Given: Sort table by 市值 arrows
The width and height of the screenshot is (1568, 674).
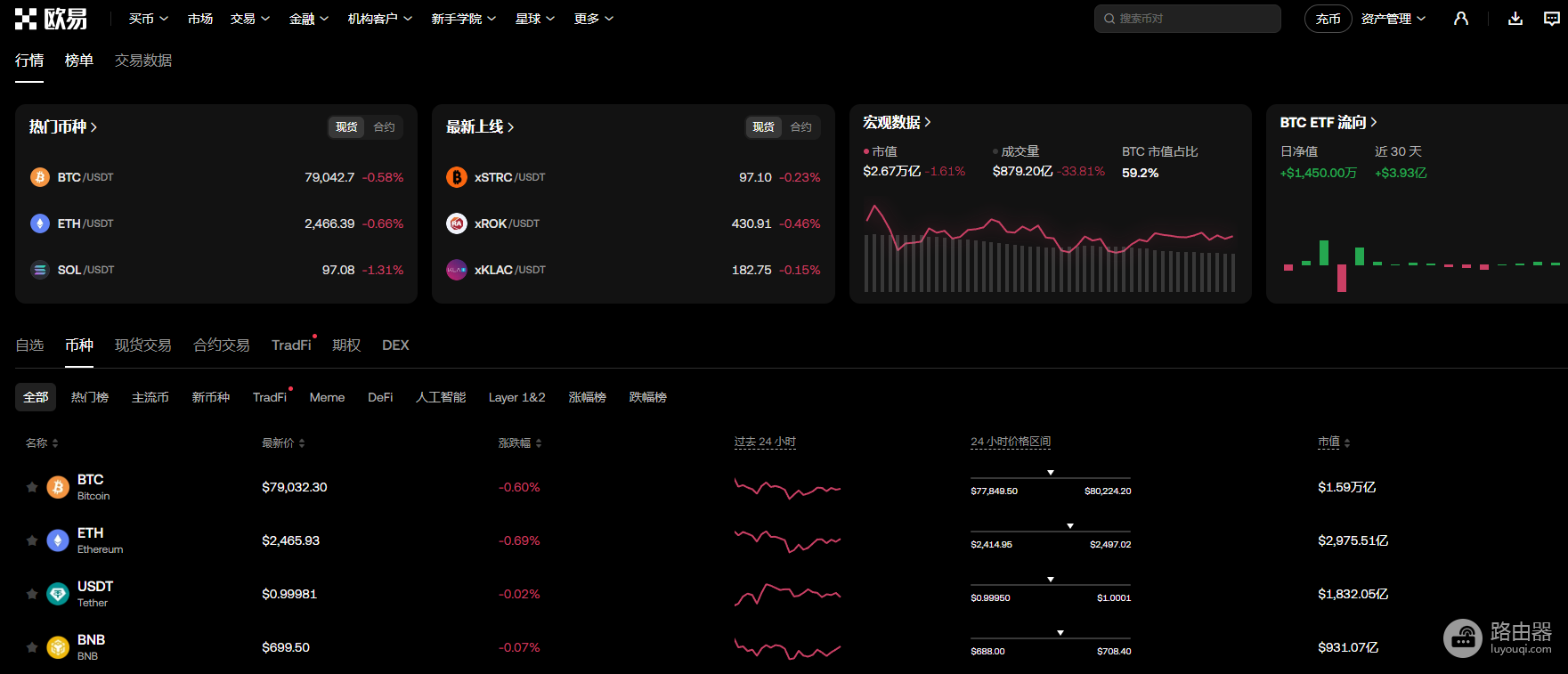Looking at the screenshot, I should [1347, 443].
